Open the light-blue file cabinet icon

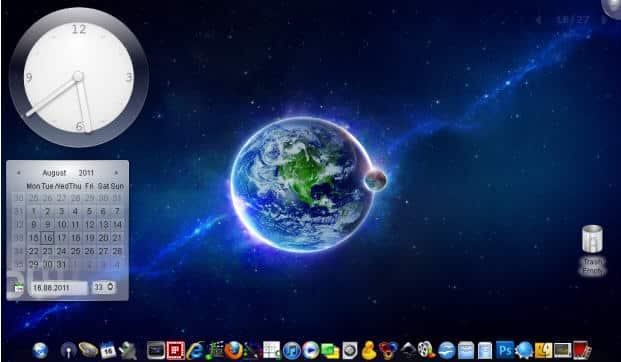(466, 351)
